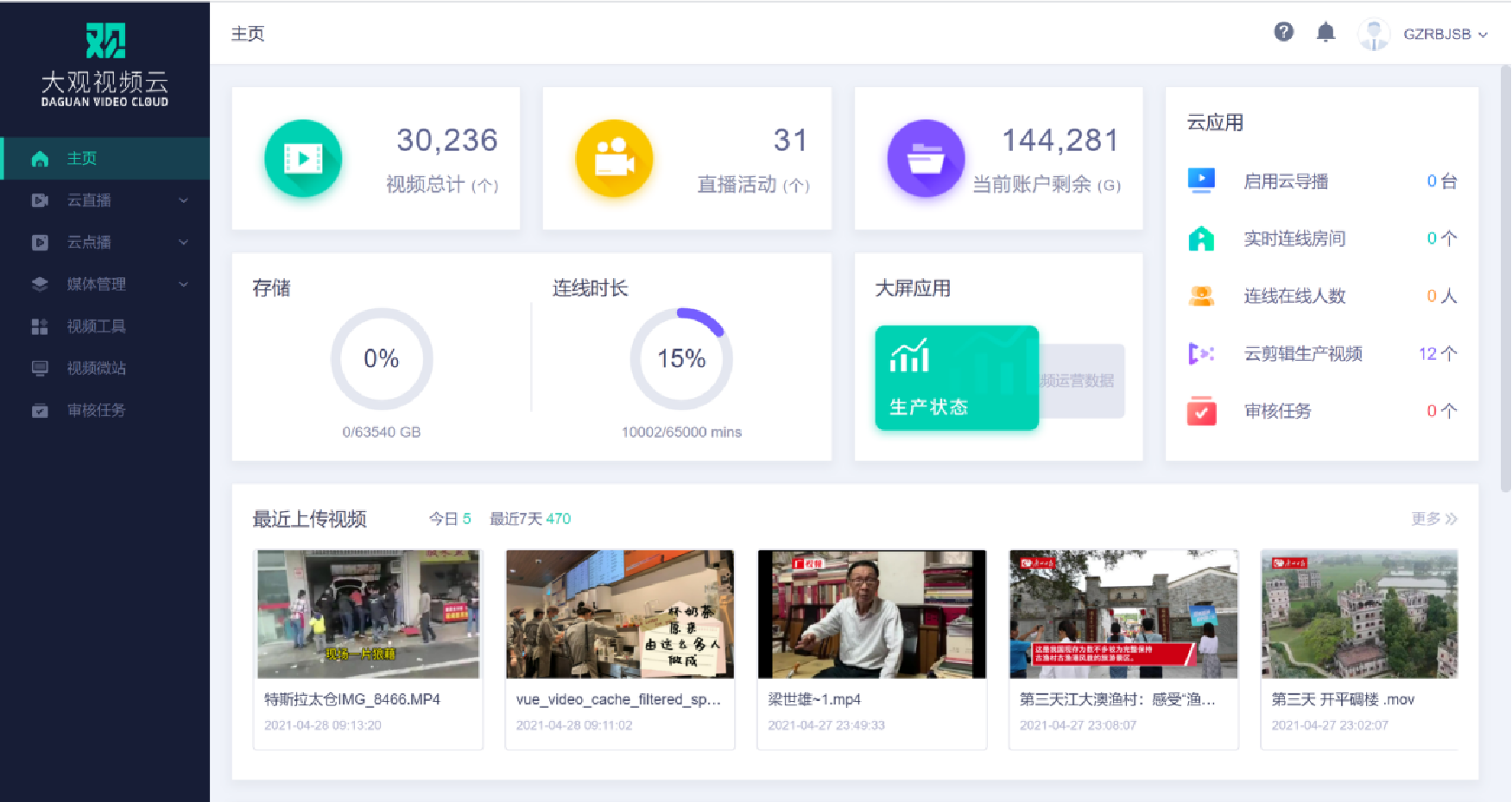The height and width of the screenshot is (802, 1512).
Task: Click the yellow live activity camera icon
Action: [614, 158]
